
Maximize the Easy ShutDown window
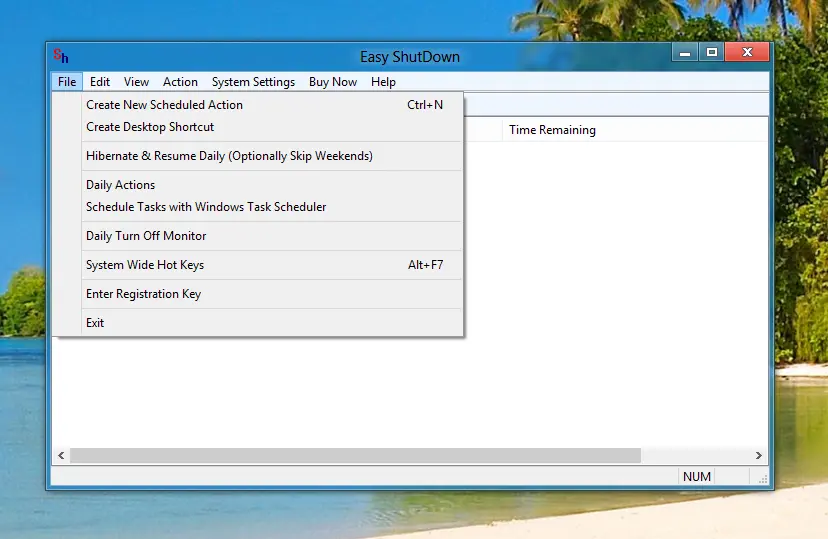712,52
